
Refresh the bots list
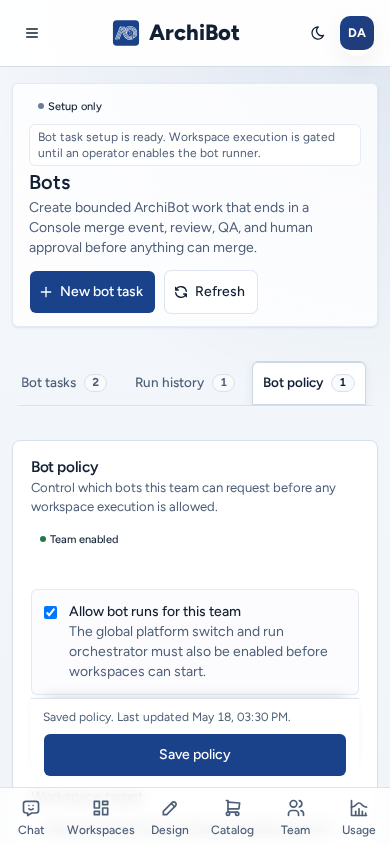tap(211, 292)
